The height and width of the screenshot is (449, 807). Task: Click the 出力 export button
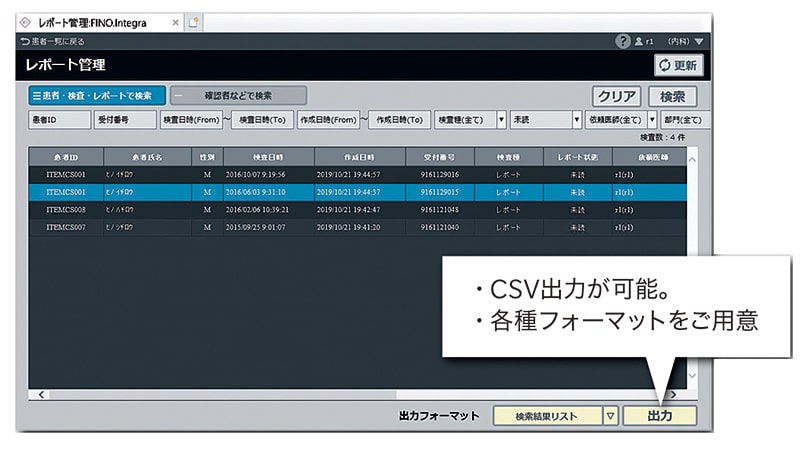tap(660, 416)
